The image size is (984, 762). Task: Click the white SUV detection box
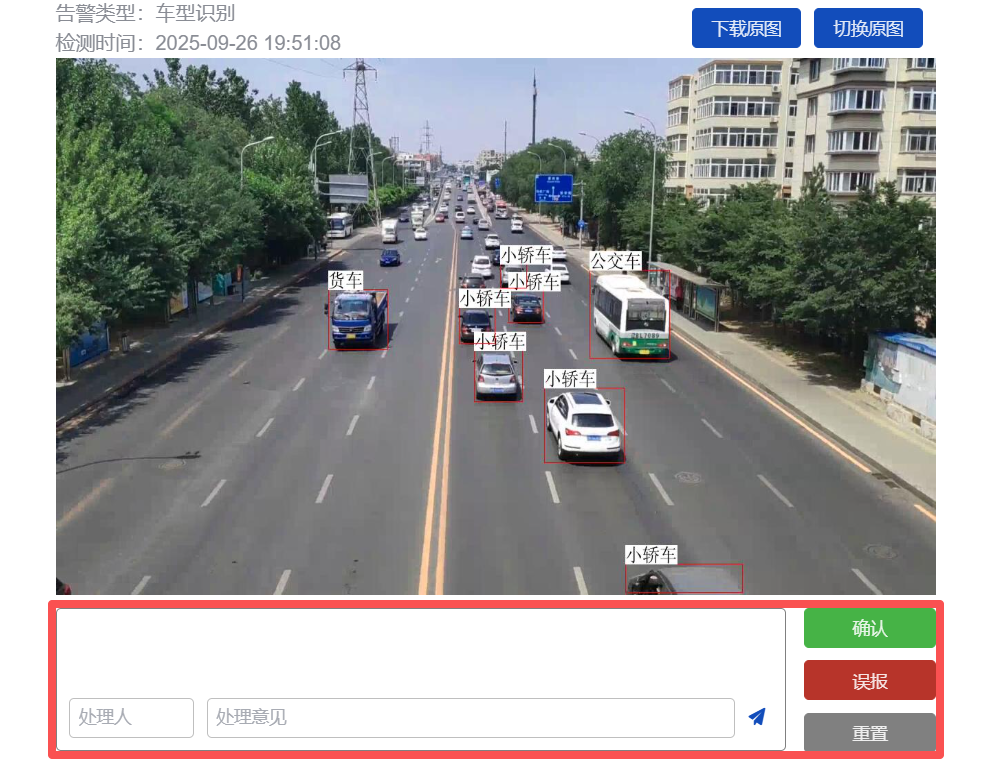click(x=584, y=425)
